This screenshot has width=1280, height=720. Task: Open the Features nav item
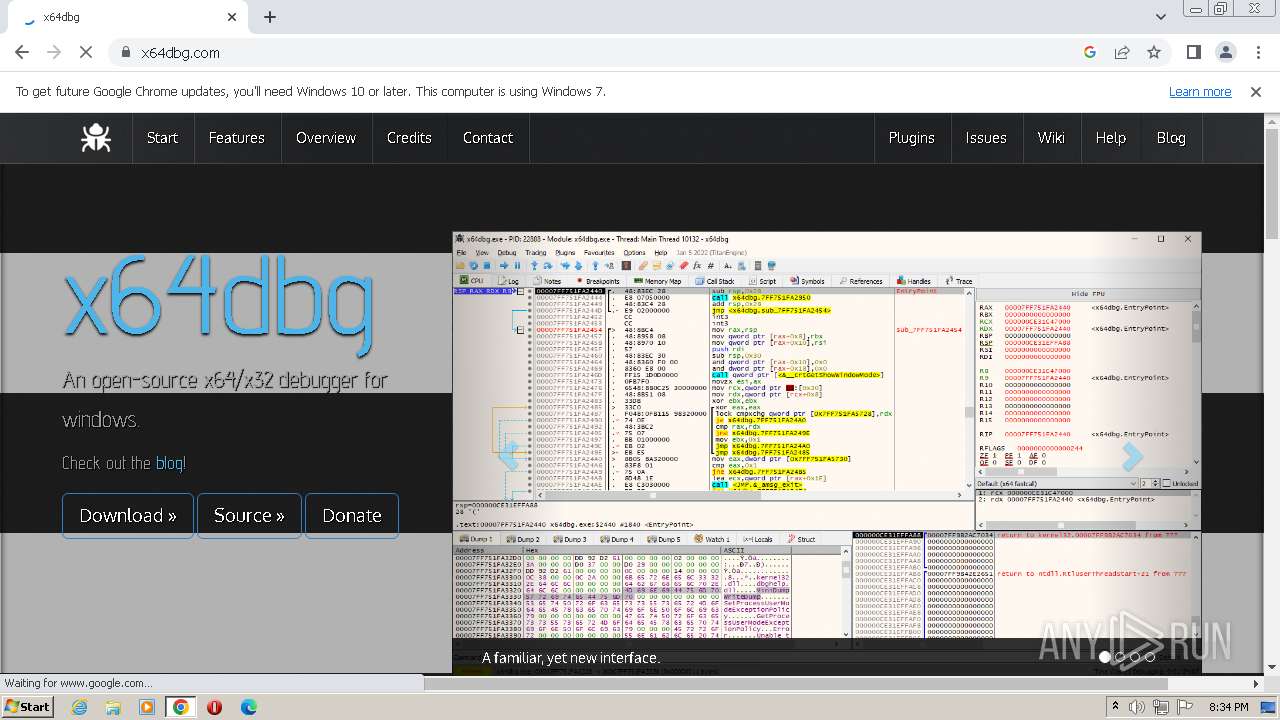237,138
